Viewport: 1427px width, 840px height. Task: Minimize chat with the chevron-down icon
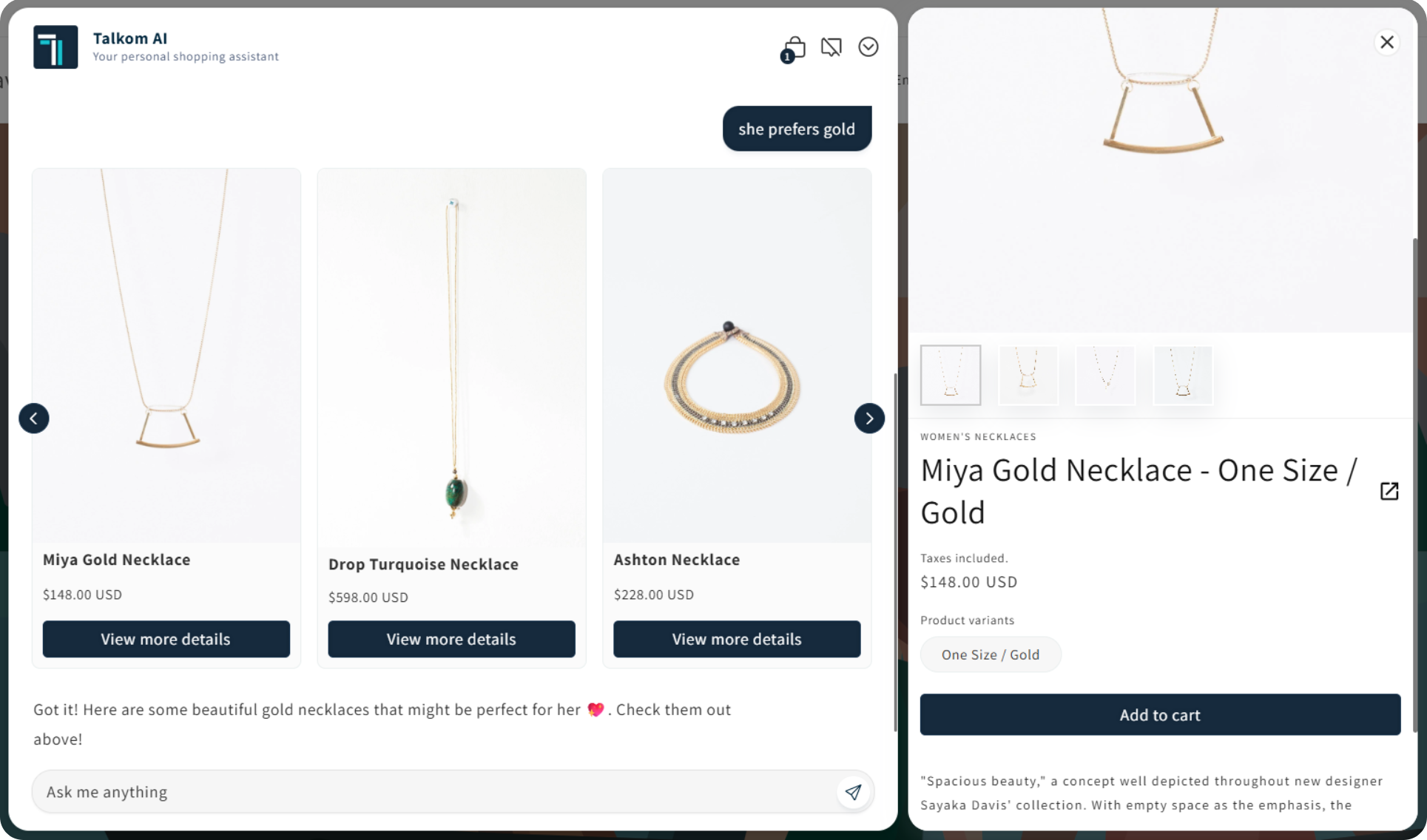pos(868,47)
